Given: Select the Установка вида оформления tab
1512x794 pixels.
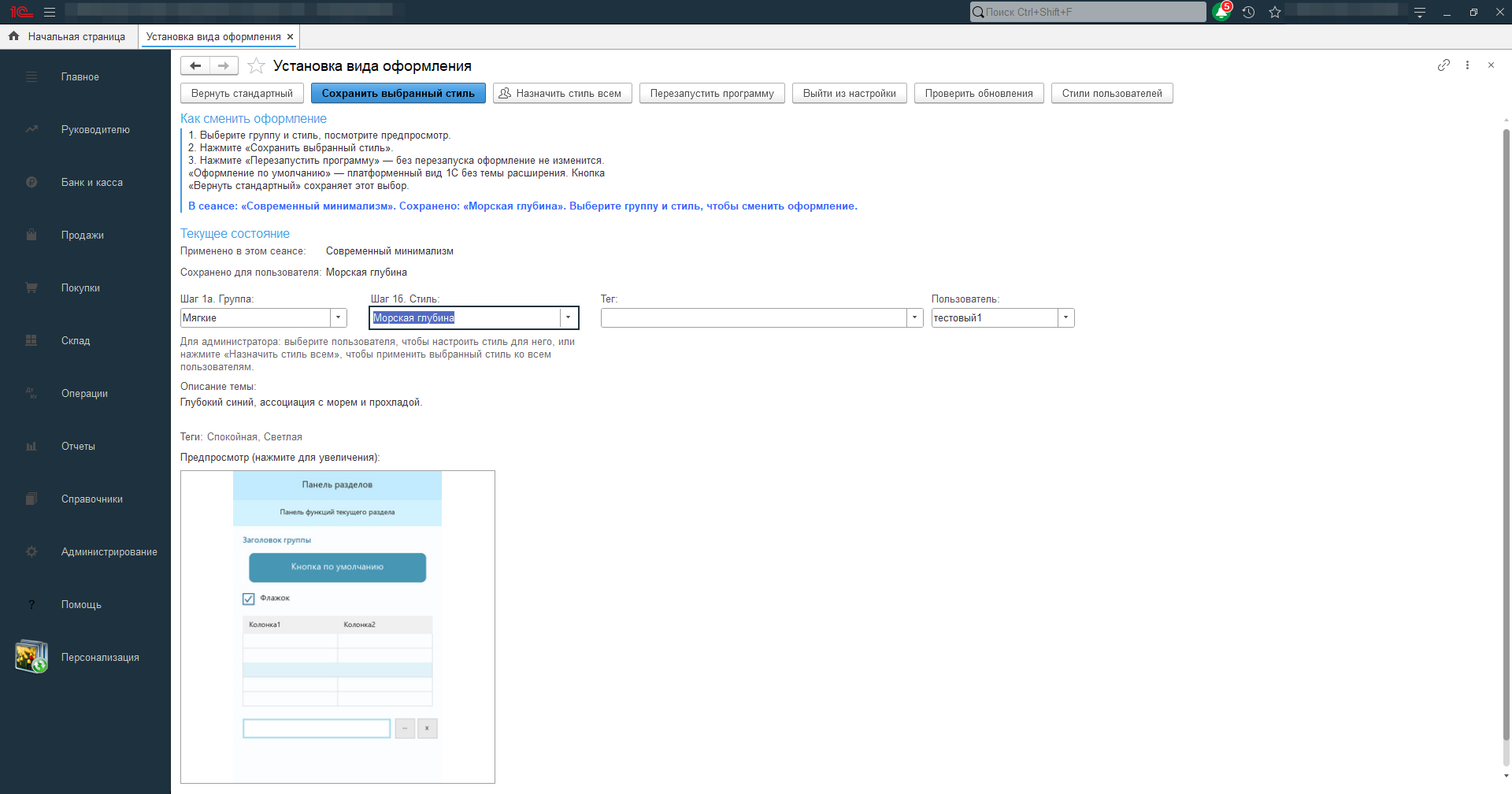Looking at the screenshot, I should point(213,37).
